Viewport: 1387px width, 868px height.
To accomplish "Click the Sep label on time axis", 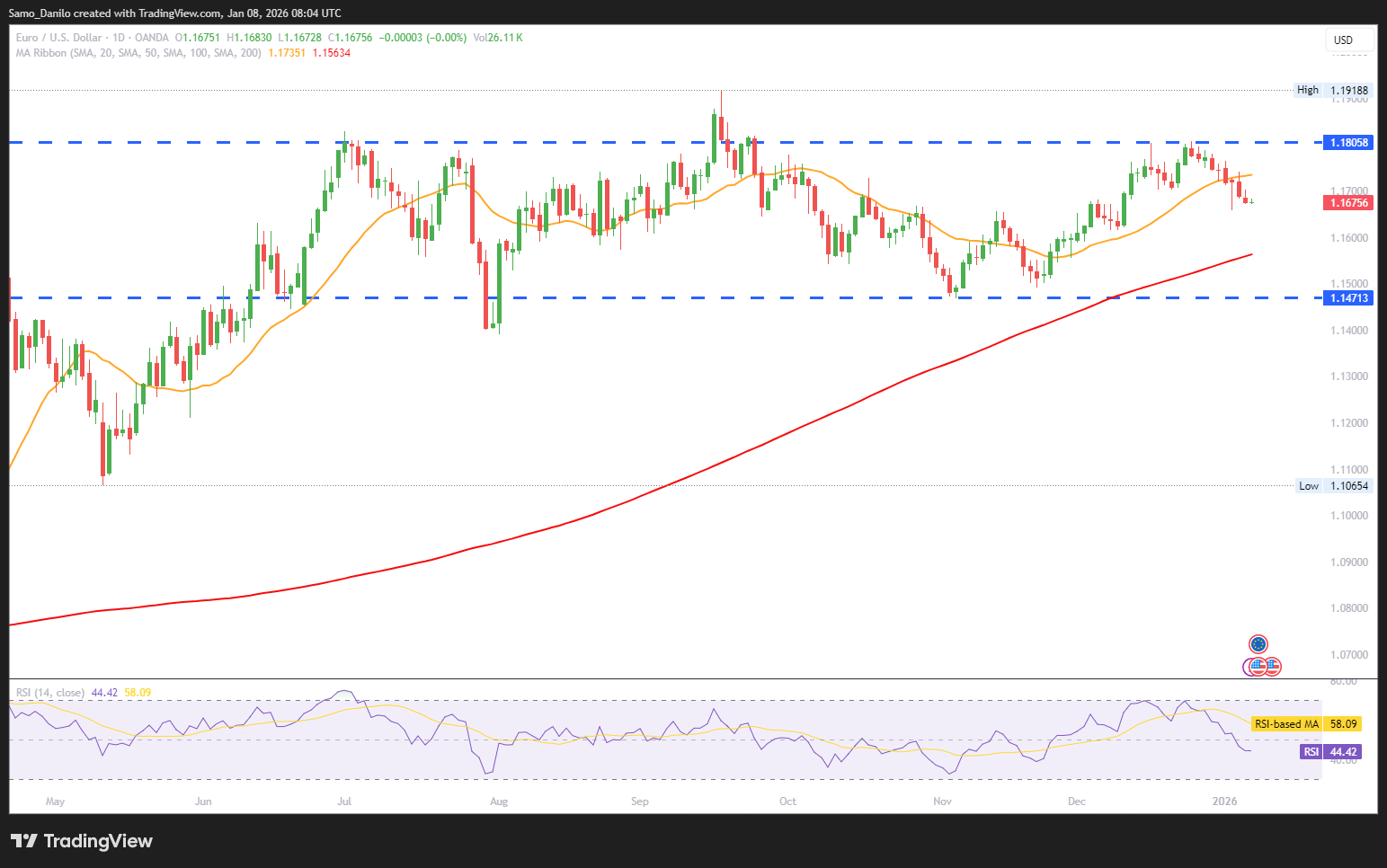I will coord(640,802).
